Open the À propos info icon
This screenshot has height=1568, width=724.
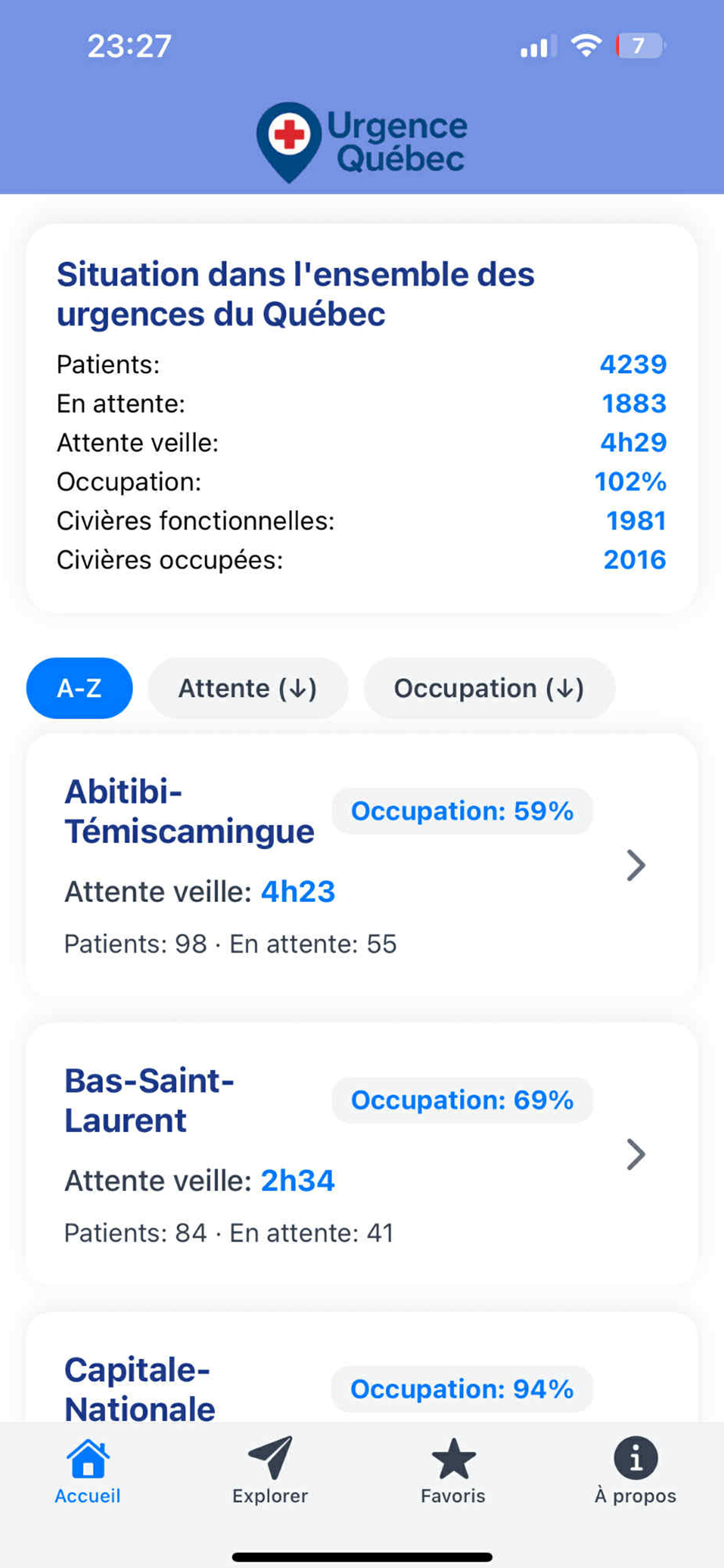[x=635, y=1458]
